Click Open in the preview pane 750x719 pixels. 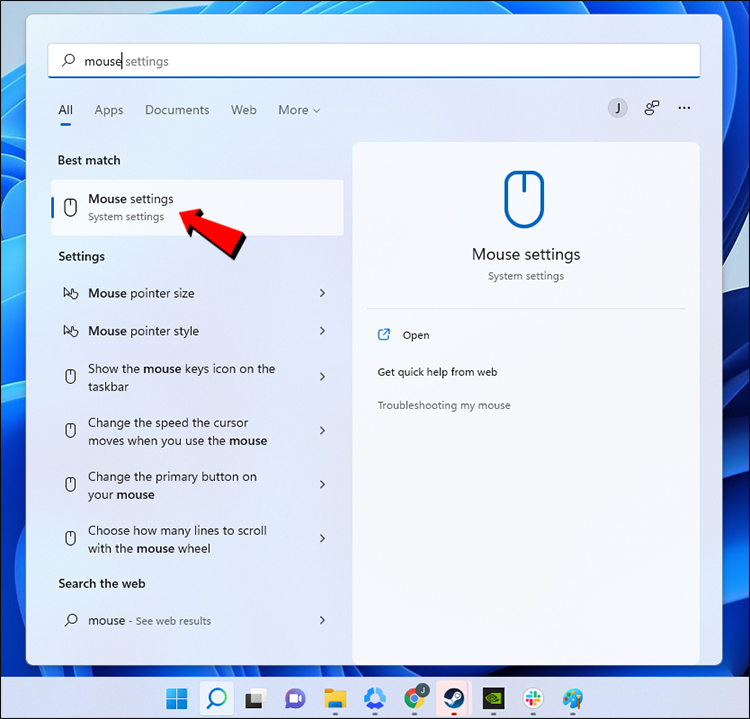(x=416, y=335)
